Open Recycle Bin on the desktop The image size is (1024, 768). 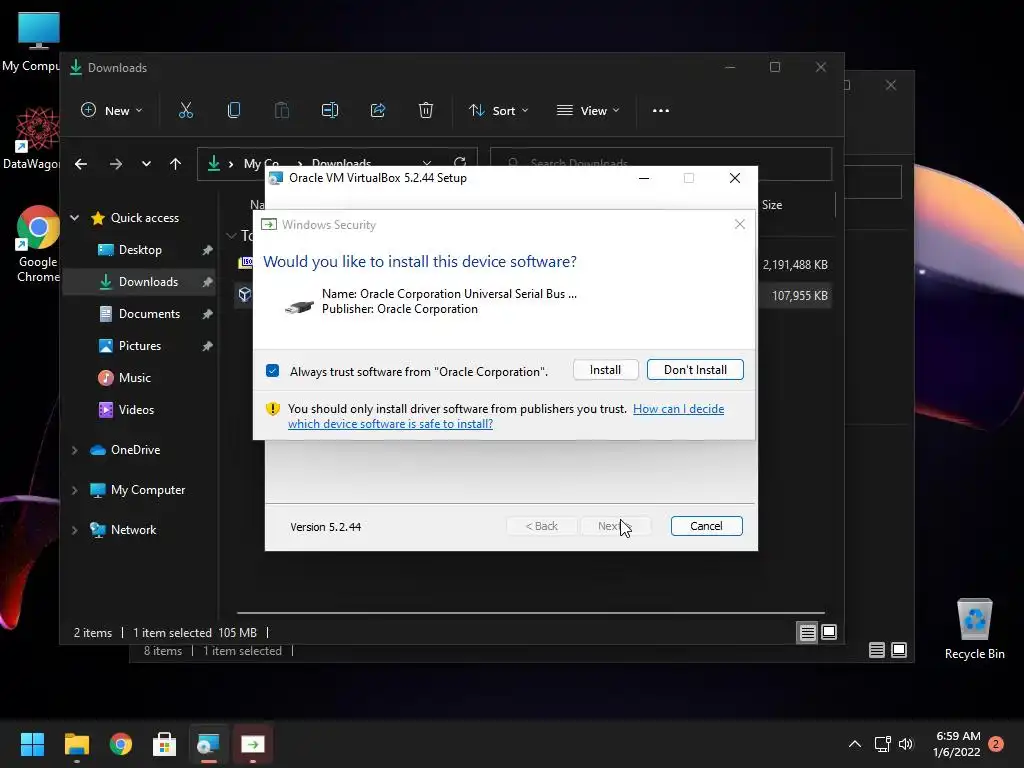[974, 630]
